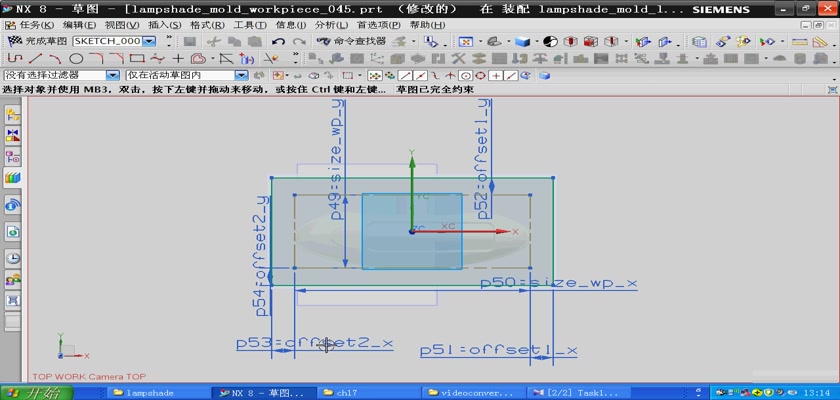Click the Finish Sketch (完成草图) button
The image size is (840, 400).
tap(37, 41)
